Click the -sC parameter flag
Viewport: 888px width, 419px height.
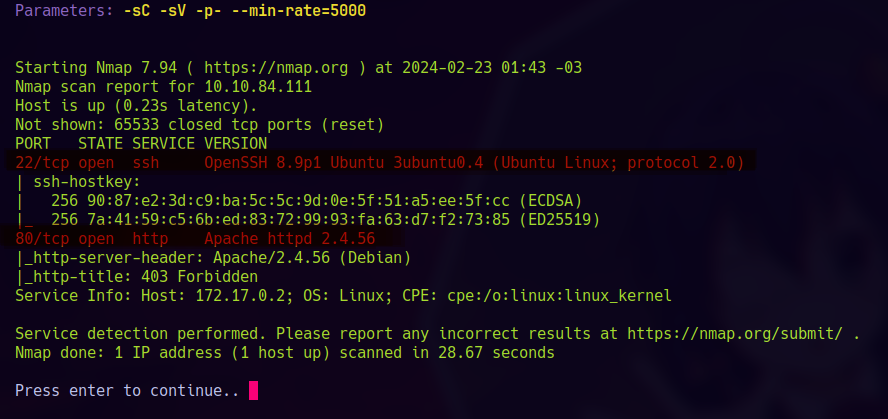point(136,11)
